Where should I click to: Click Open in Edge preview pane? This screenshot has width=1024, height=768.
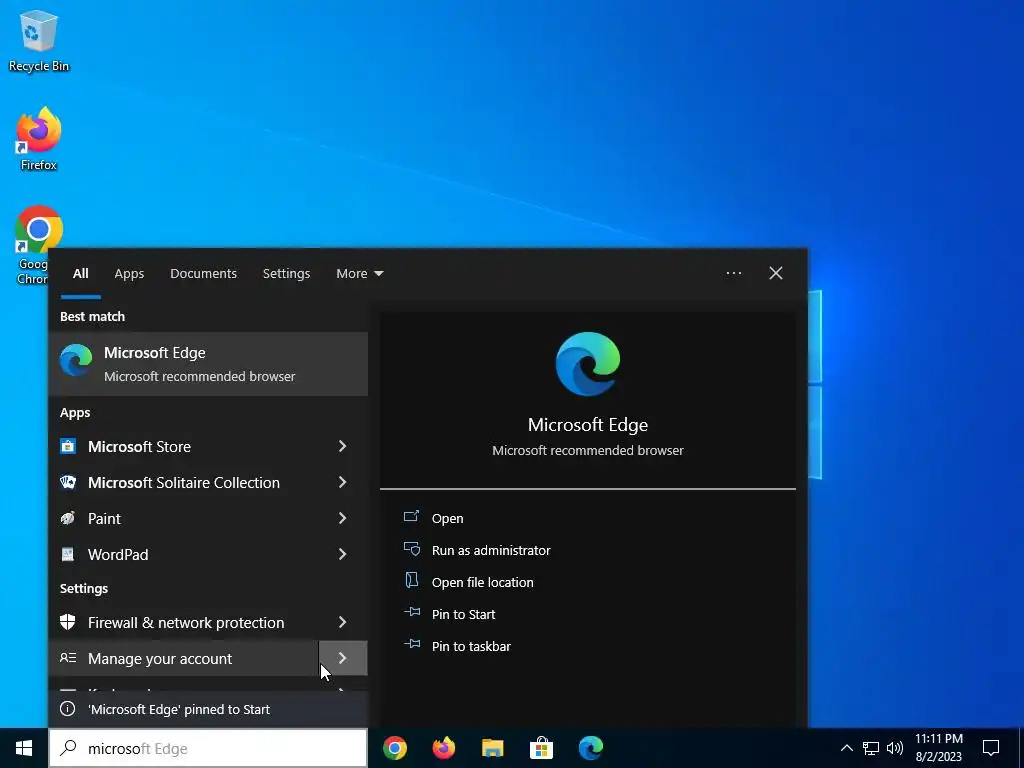coord(447,519)
